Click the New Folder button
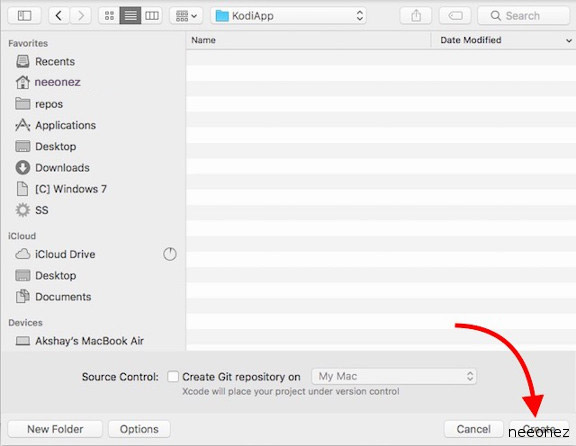 pos(55,429)
